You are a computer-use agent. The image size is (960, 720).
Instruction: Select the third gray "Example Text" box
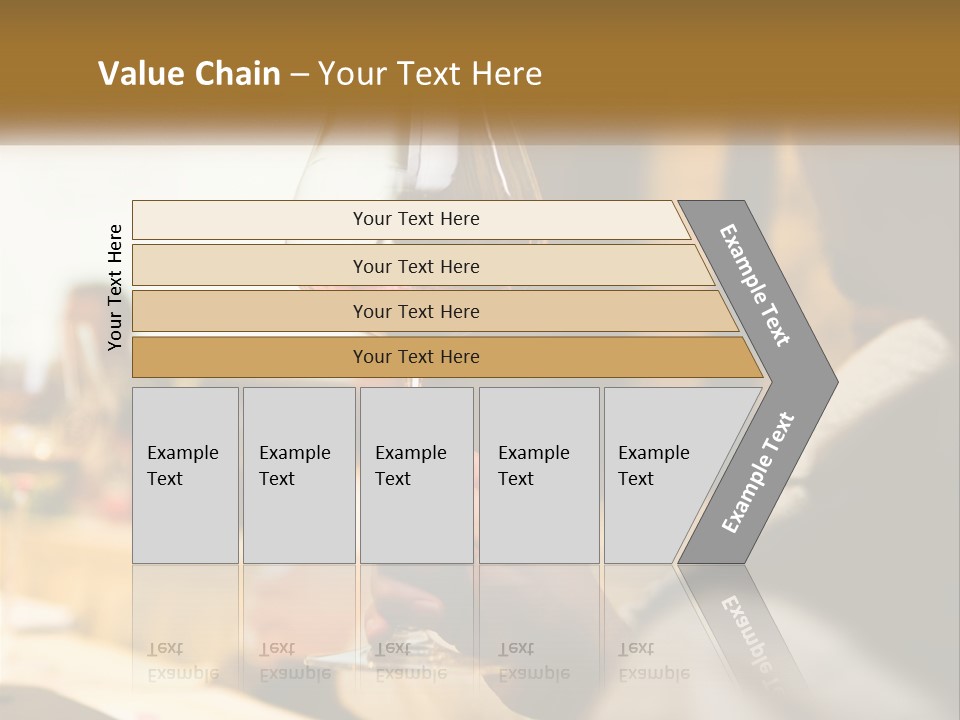pyautogui.click(x=416, y=475)
